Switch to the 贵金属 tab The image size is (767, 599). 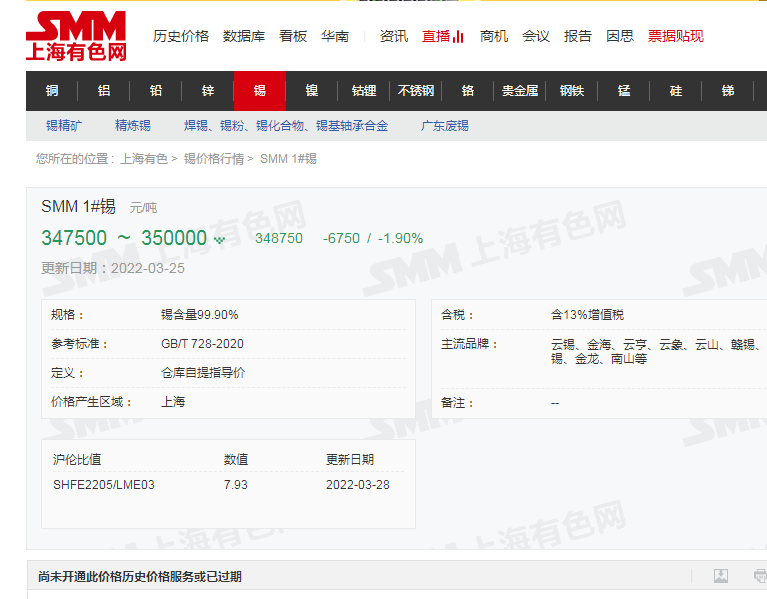point(520,91)
